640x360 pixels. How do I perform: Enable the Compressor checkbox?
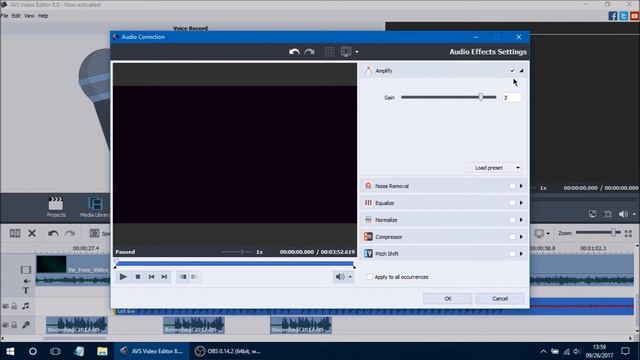512,237
